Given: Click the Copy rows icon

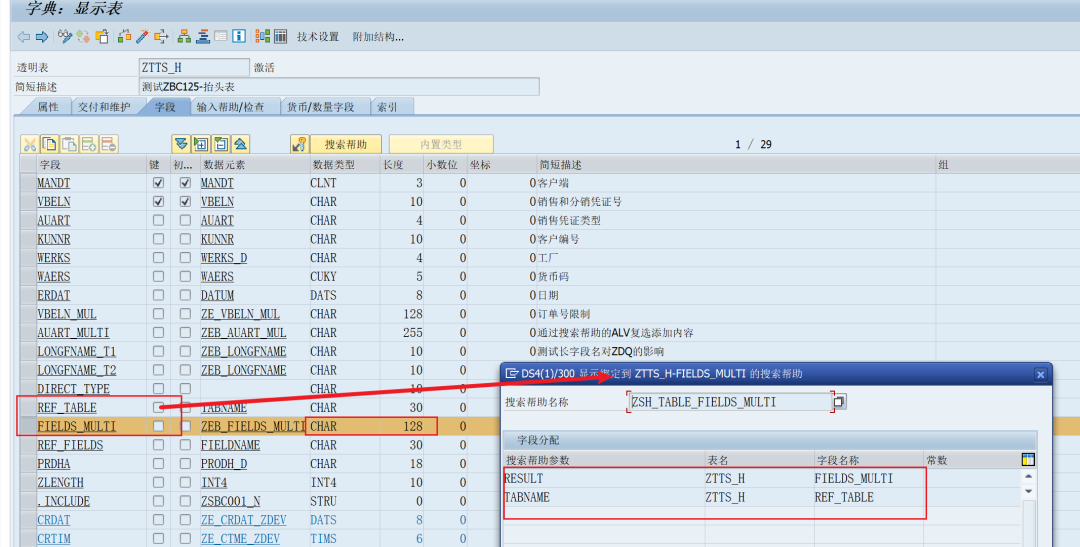Looking at the screenshot, I should pyautogui.click(x=50, y=144).
